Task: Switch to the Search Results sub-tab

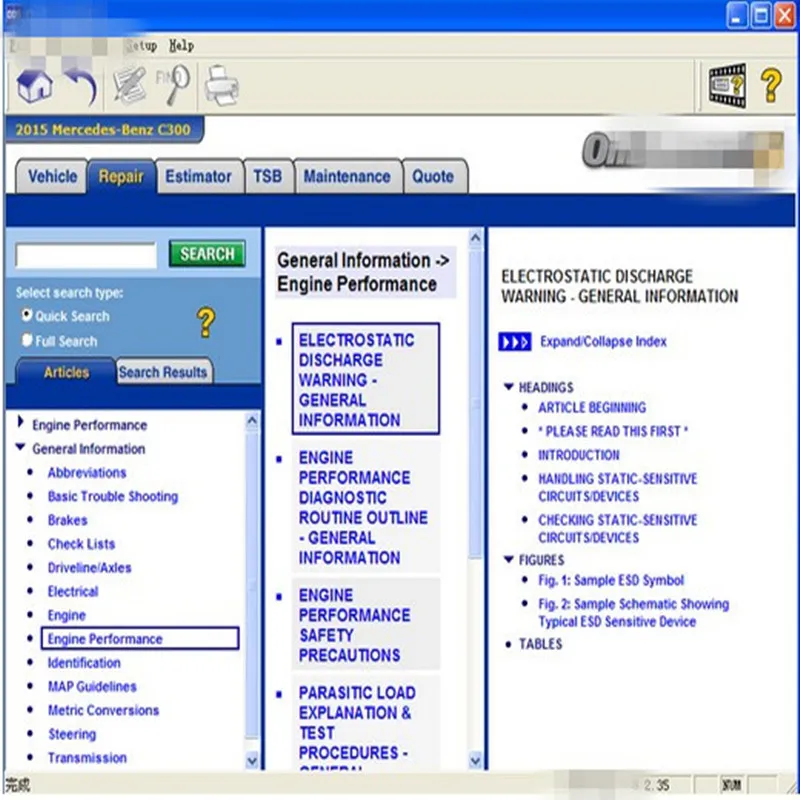Action: click(x=163, y=372)
